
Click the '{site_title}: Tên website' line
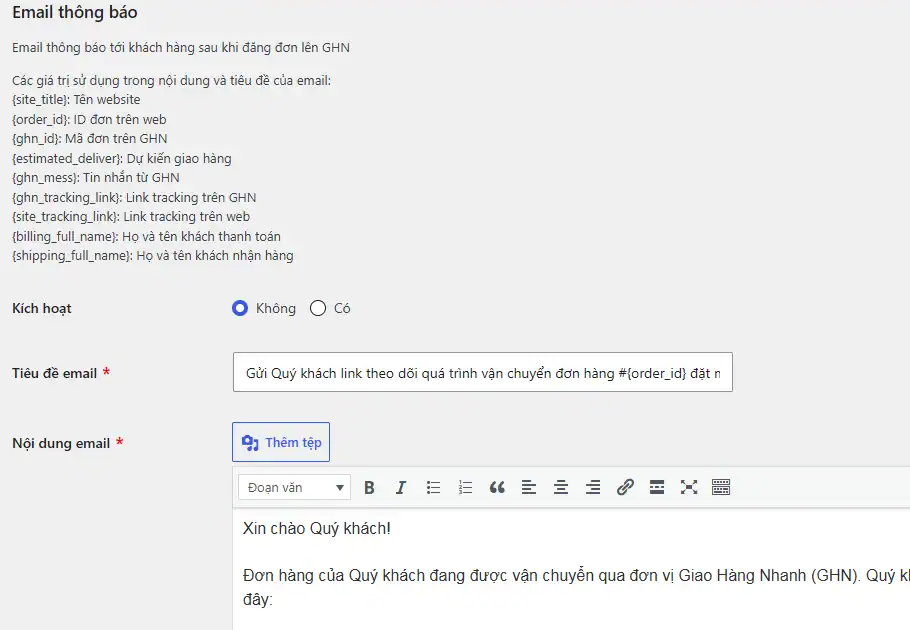[x=76, y=100]
